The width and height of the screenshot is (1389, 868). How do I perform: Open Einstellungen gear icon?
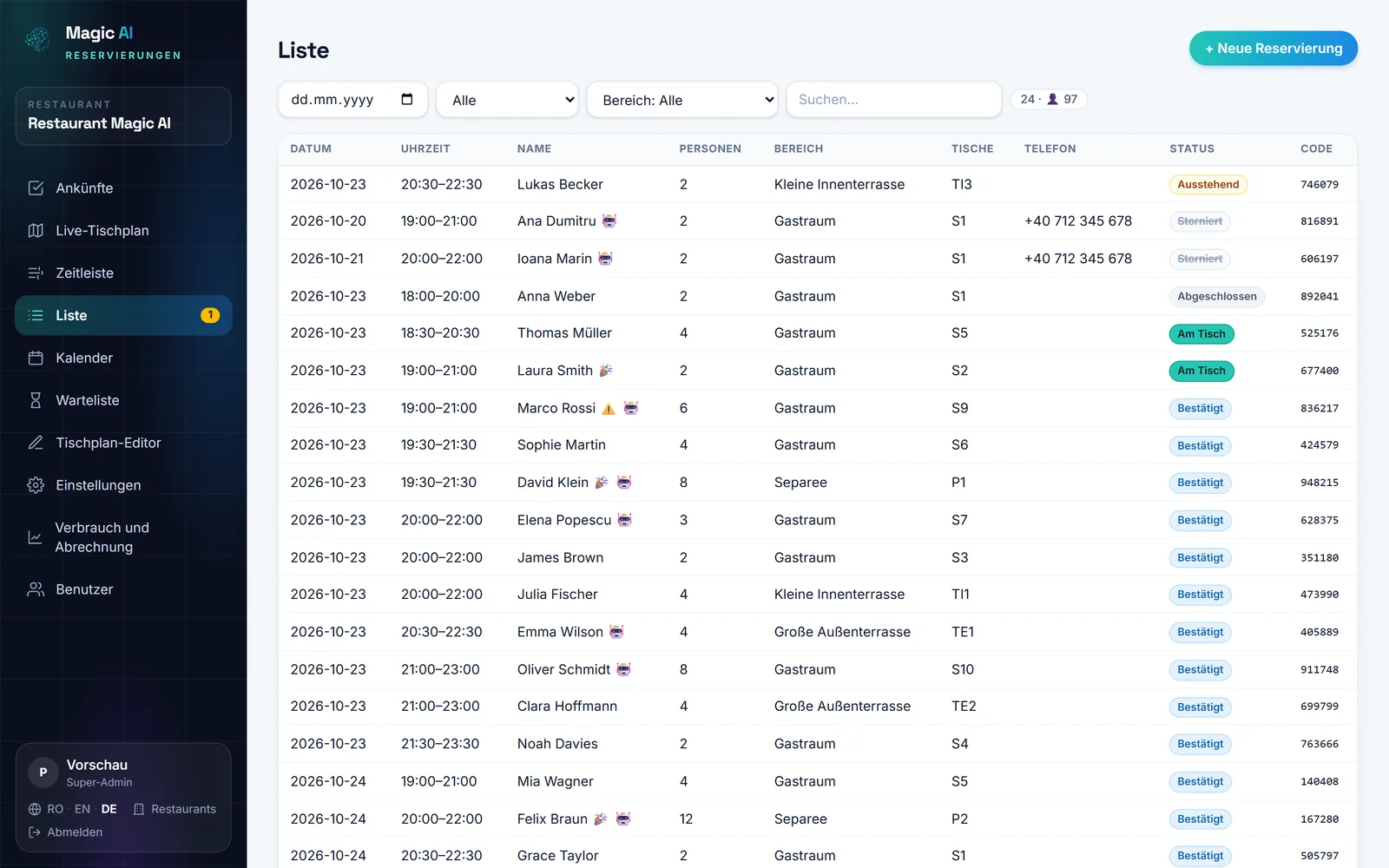(36, 486)
